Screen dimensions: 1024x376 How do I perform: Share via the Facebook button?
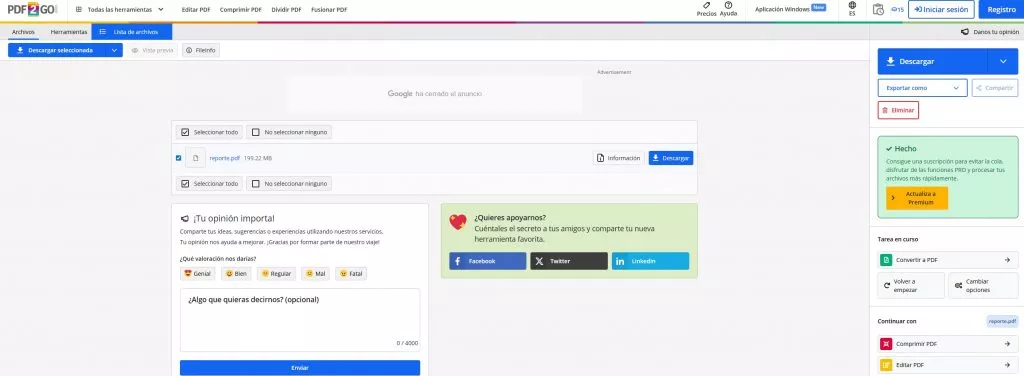click(x=487, y=261)
